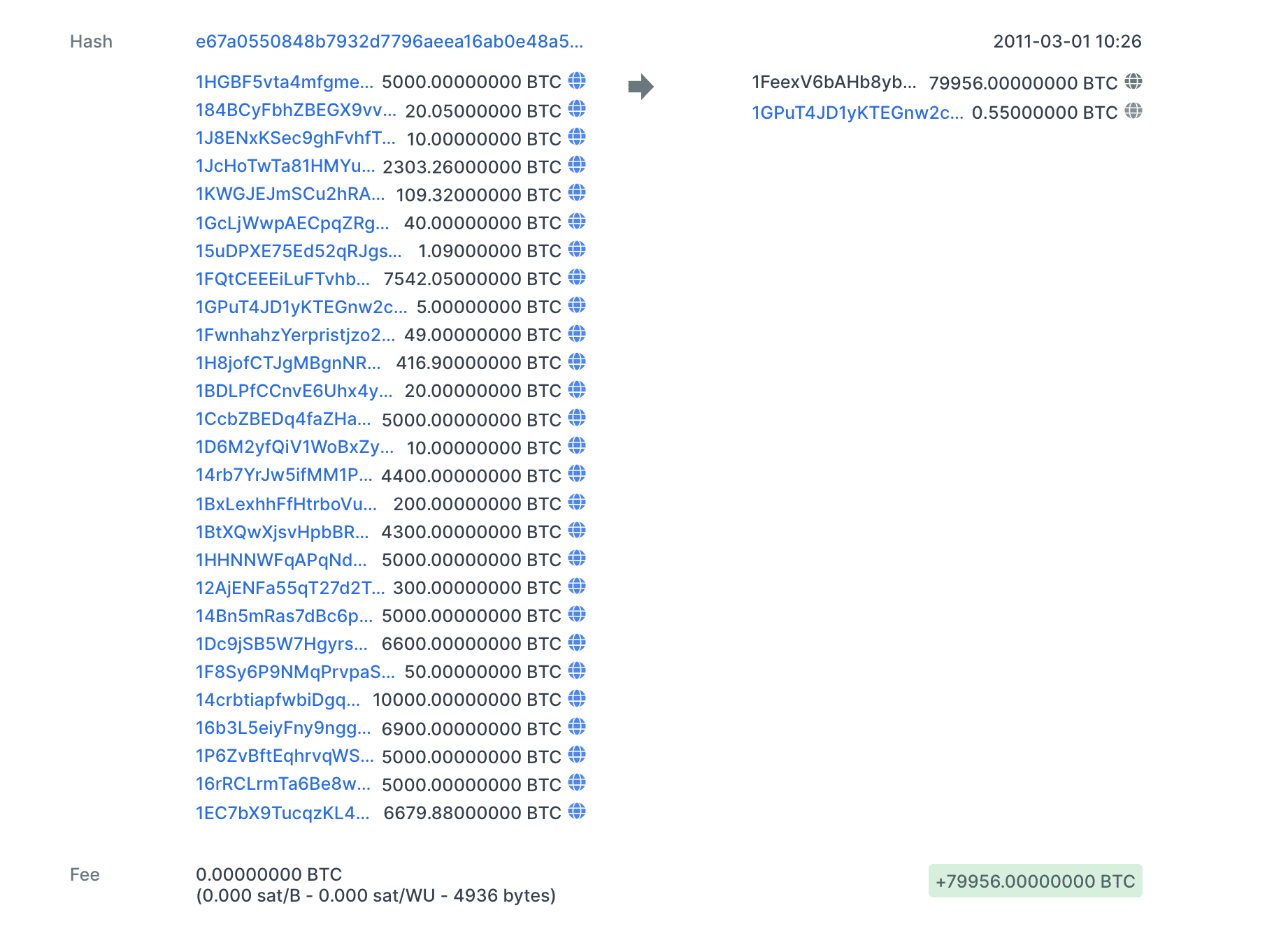Click globe icon beside 16b3L5eiyFny9ngg input
This screenshot has width=1288, height=931.
click(577, 727)
